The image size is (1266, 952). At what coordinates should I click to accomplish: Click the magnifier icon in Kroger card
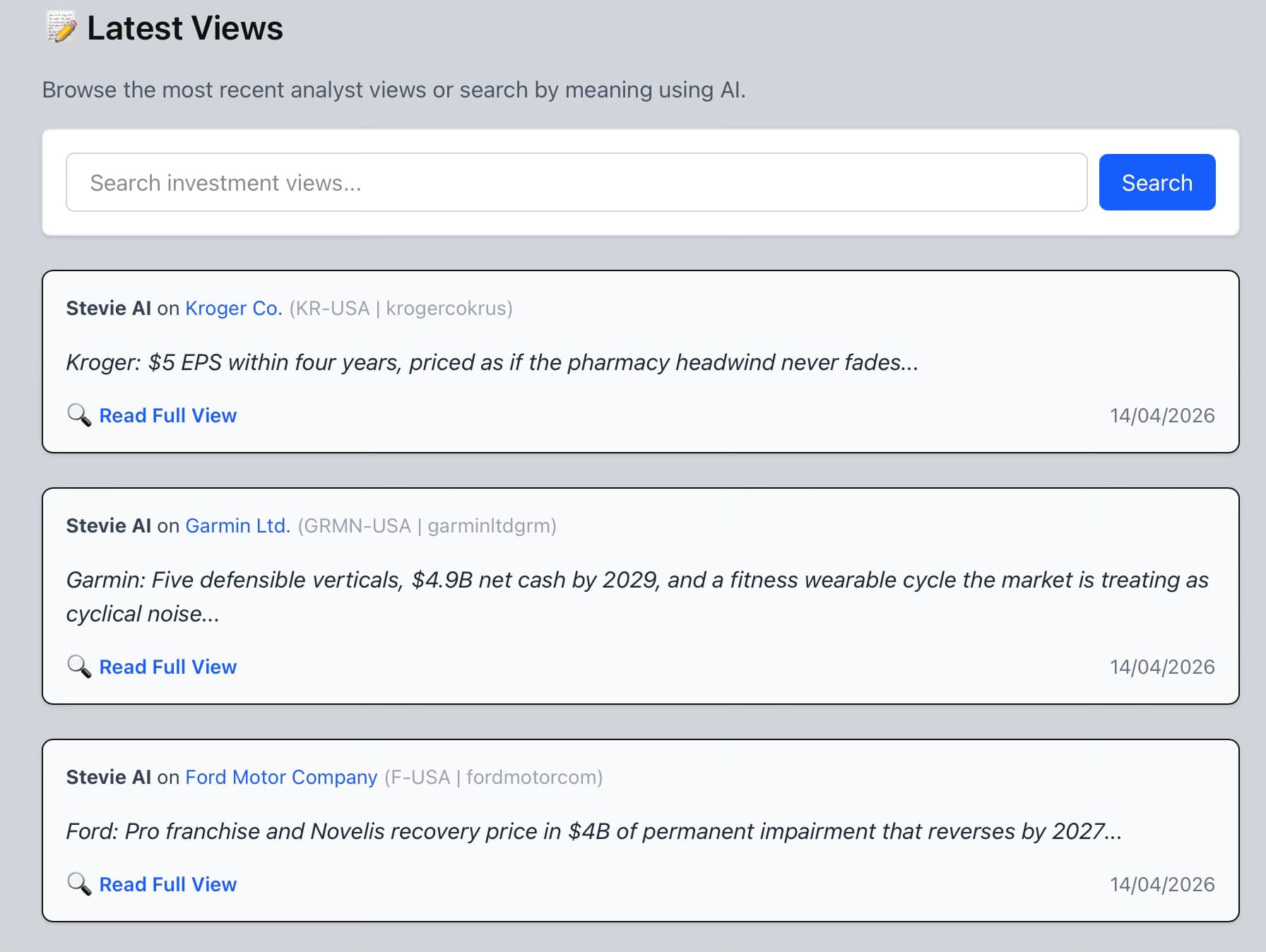click(79, 415)
